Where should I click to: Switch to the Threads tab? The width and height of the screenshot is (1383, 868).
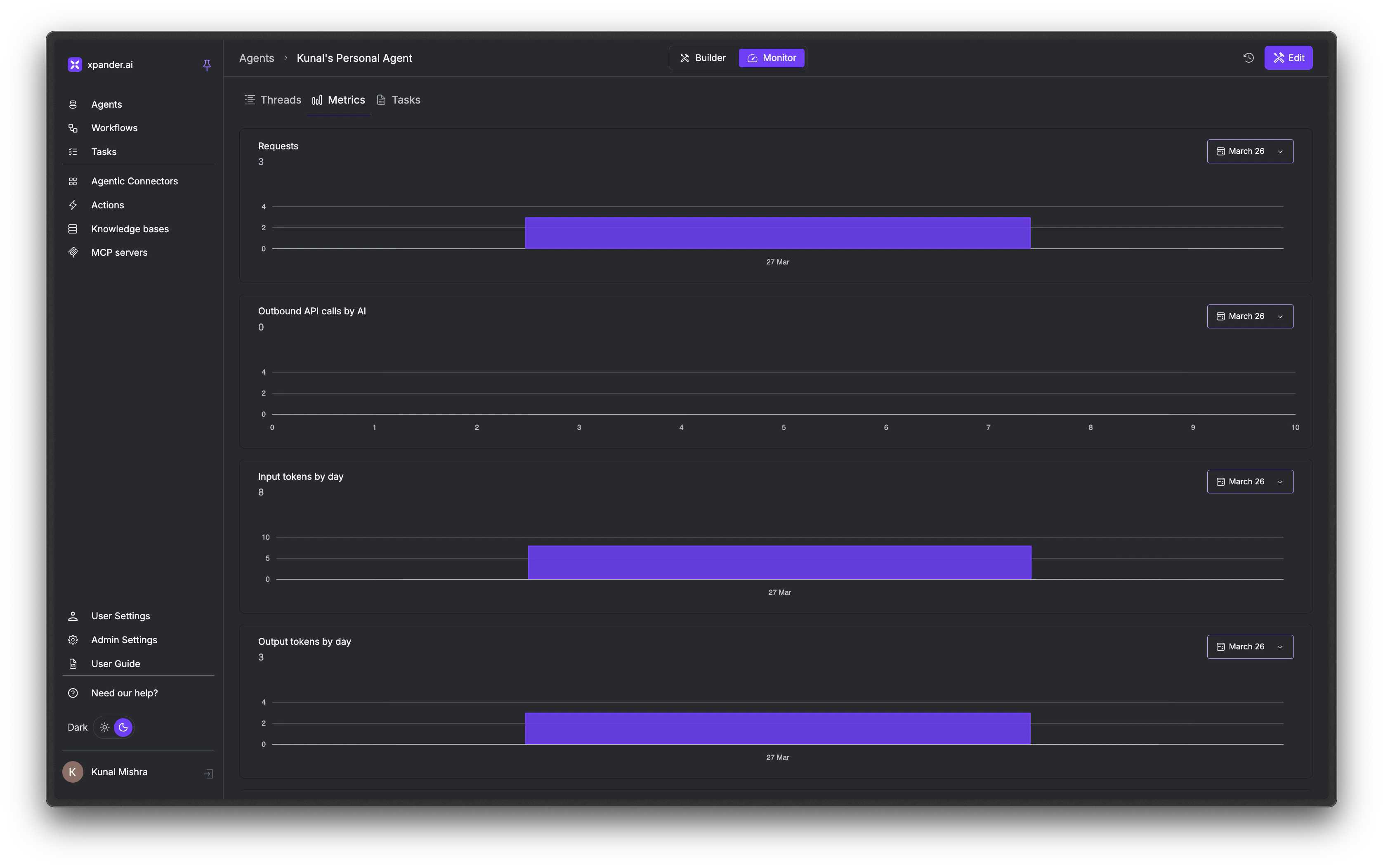pyautogui.click(x=273, y=99)
